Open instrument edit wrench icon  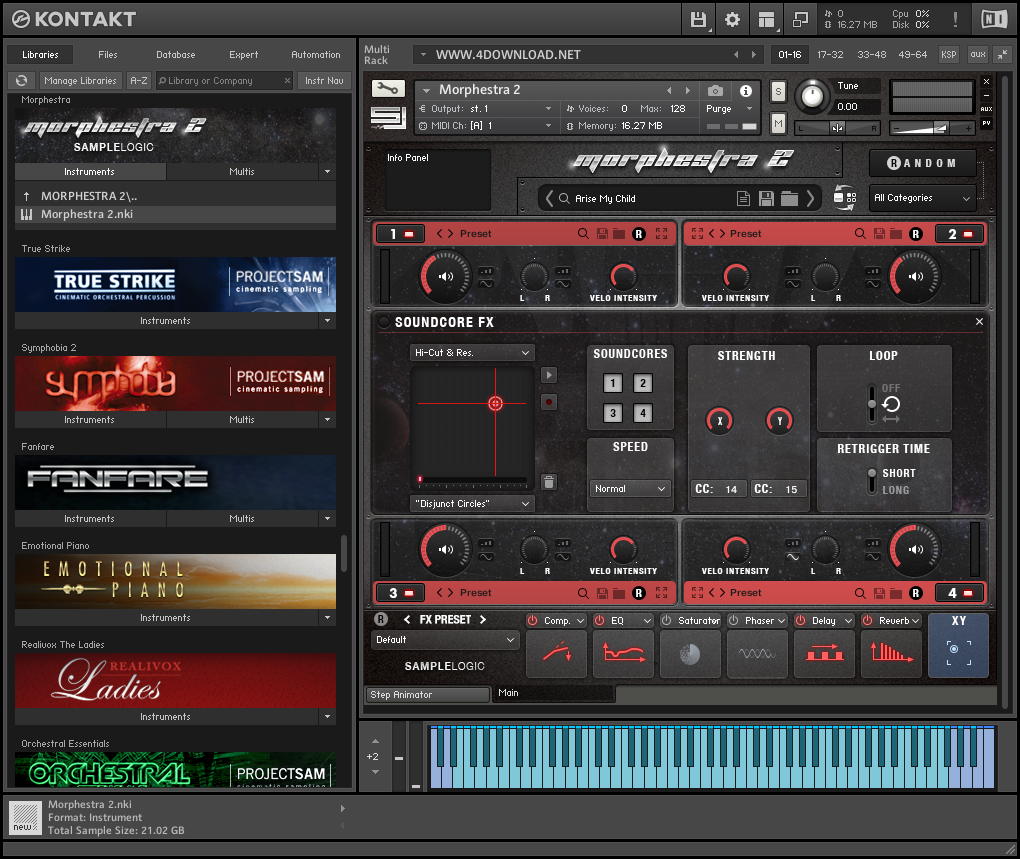click(x=388, y=88)
